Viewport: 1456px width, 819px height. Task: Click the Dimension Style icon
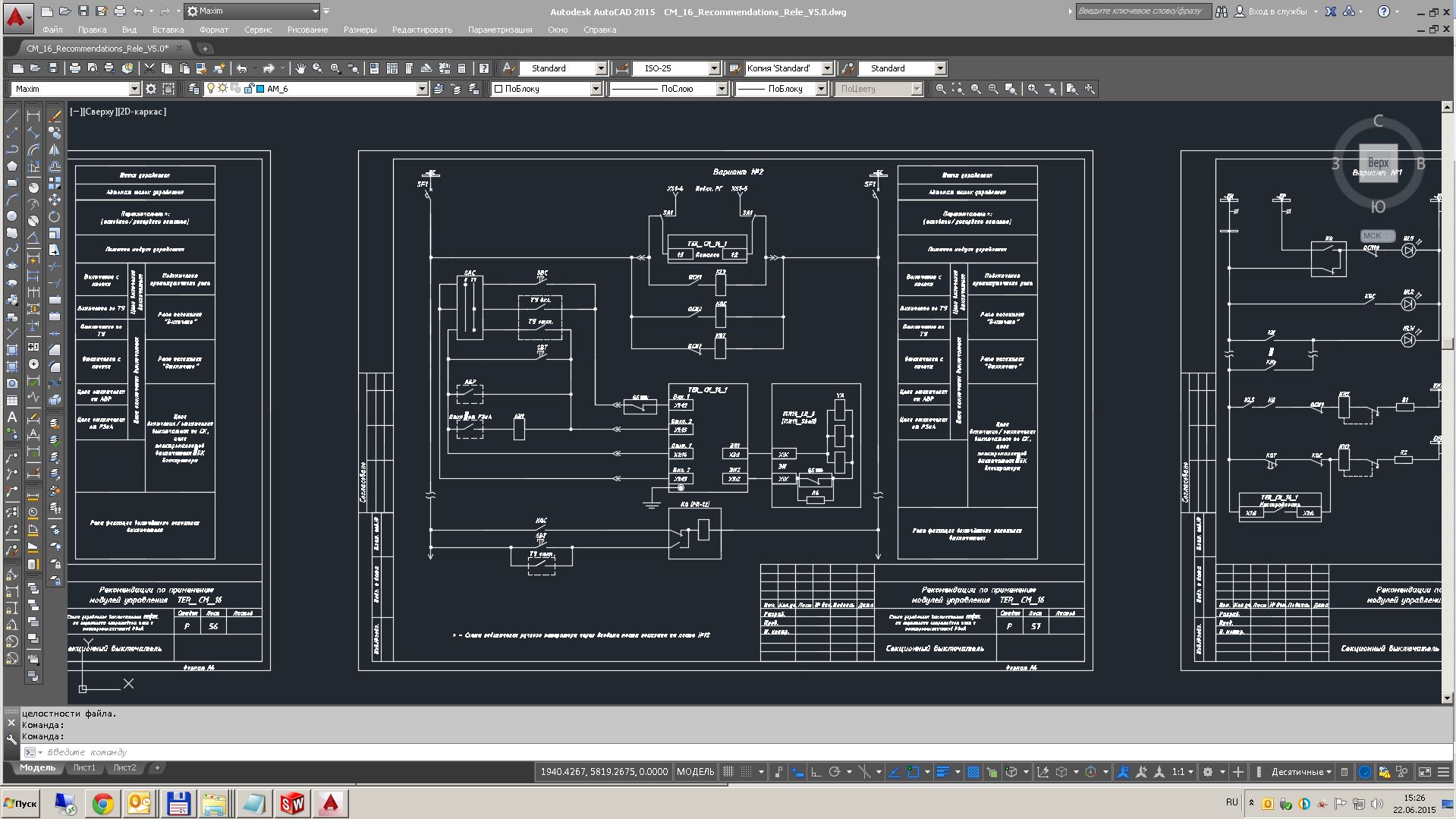[x=622, y=68]
